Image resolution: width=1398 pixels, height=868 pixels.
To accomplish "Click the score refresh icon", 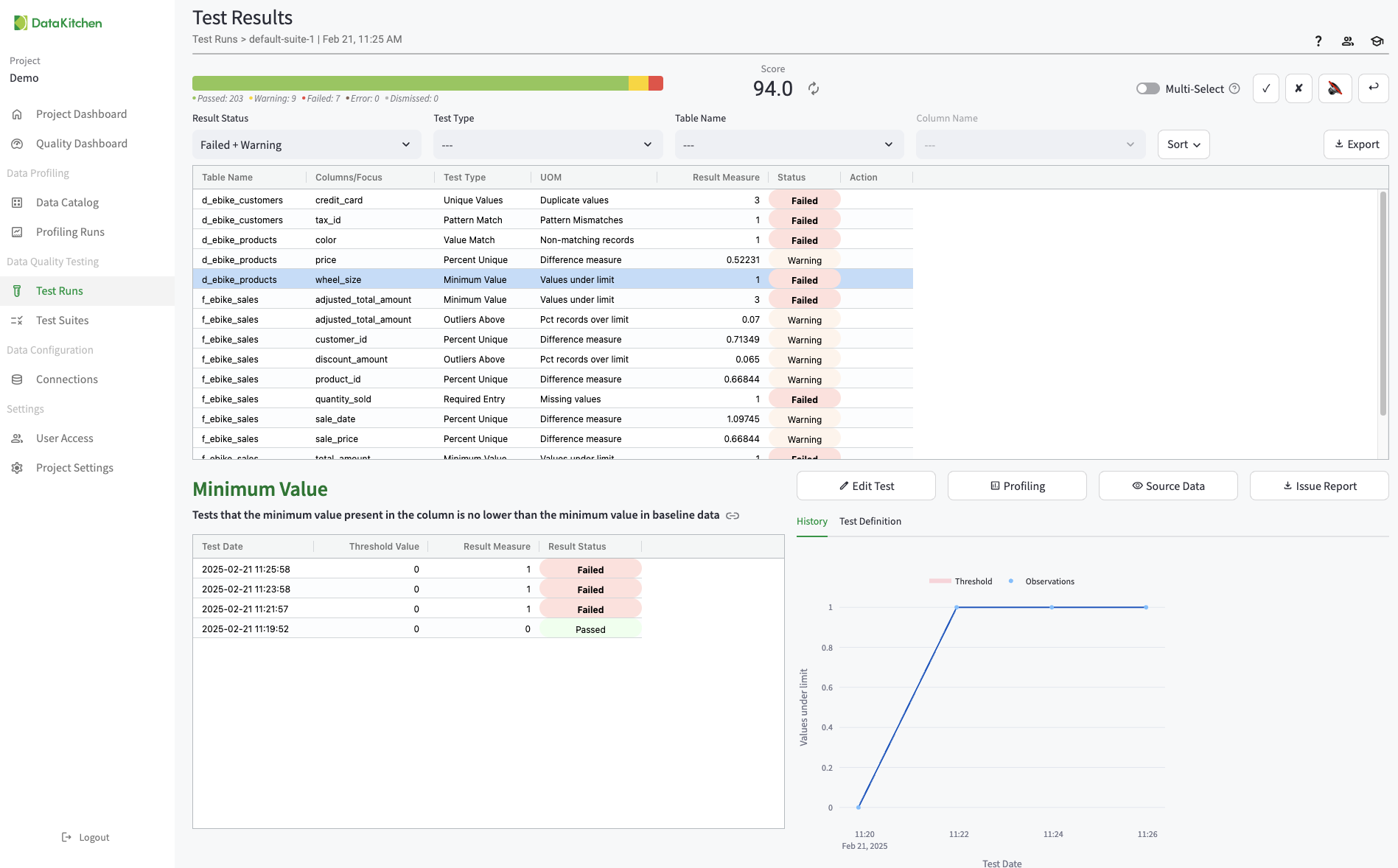I will point(814,88).
